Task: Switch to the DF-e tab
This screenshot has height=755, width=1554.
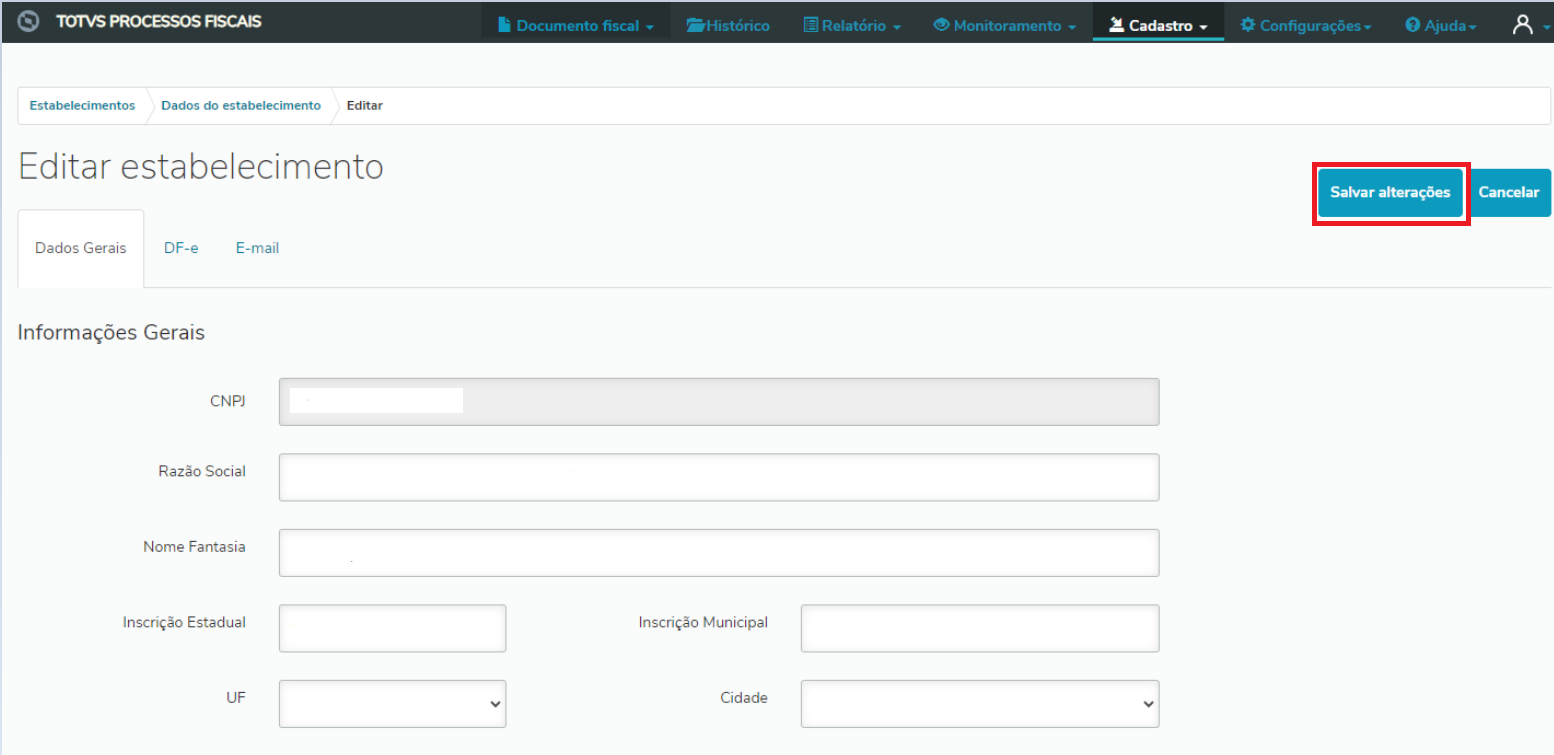Action: click(181, 248)
